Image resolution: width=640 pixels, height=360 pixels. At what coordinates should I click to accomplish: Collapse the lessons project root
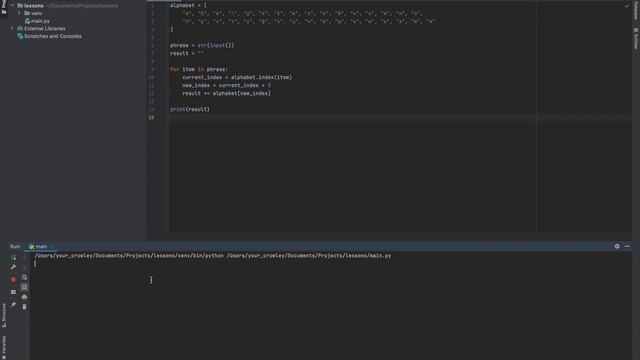point(12,6)
